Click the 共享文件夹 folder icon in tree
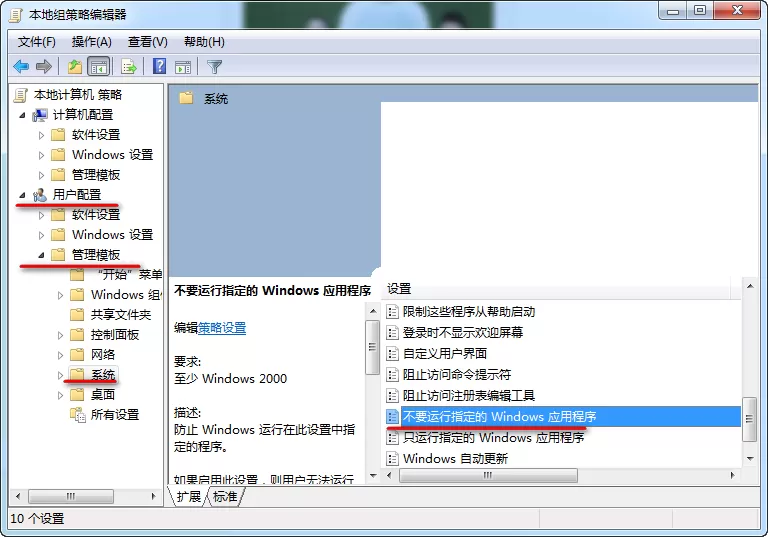Viewport: 768px width, 537px height. click(77, 315)
